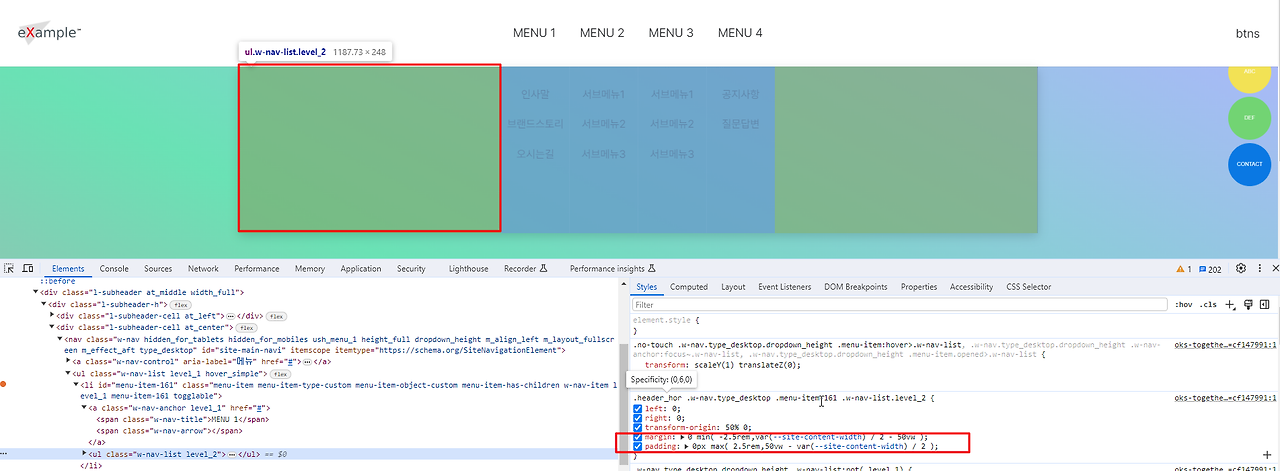1280x471 pixels.
Task: Click MENU 4 in site navigation
Action: coord(740,33)
